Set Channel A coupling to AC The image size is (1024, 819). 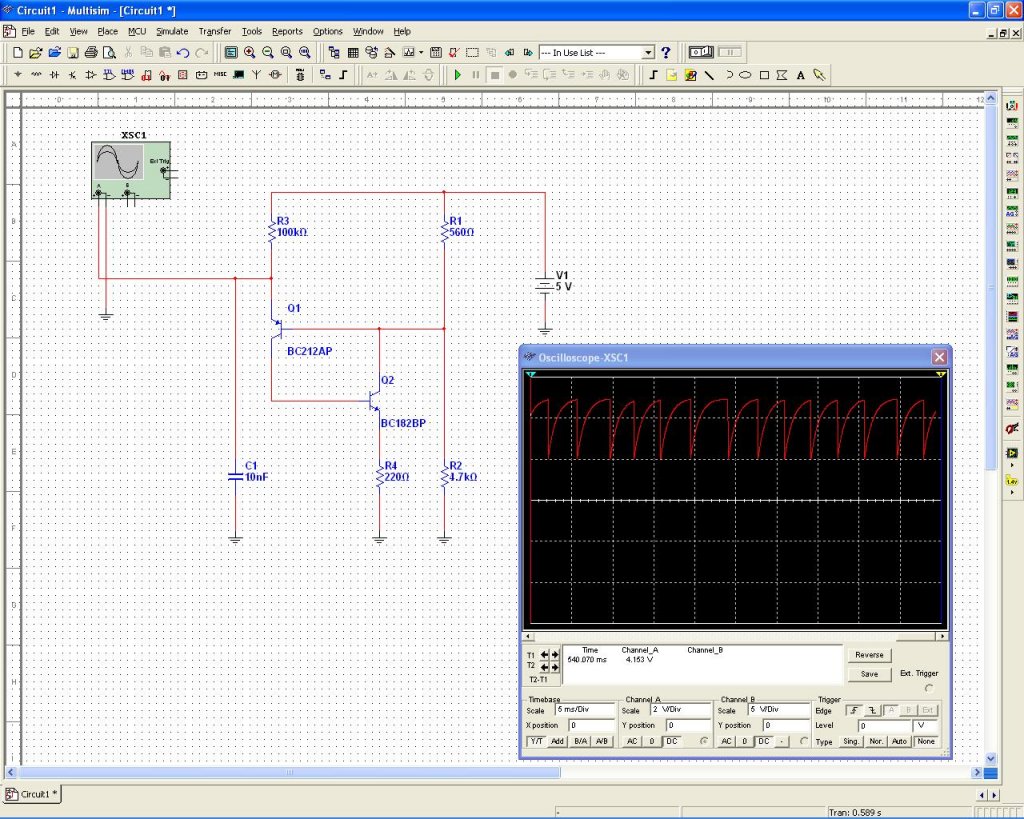coord(631,741)
